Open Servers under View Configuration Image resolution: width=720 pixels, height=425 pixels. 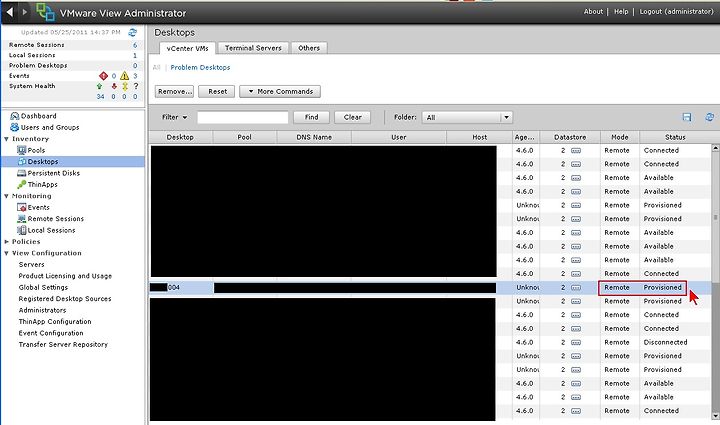pos(32,264)
